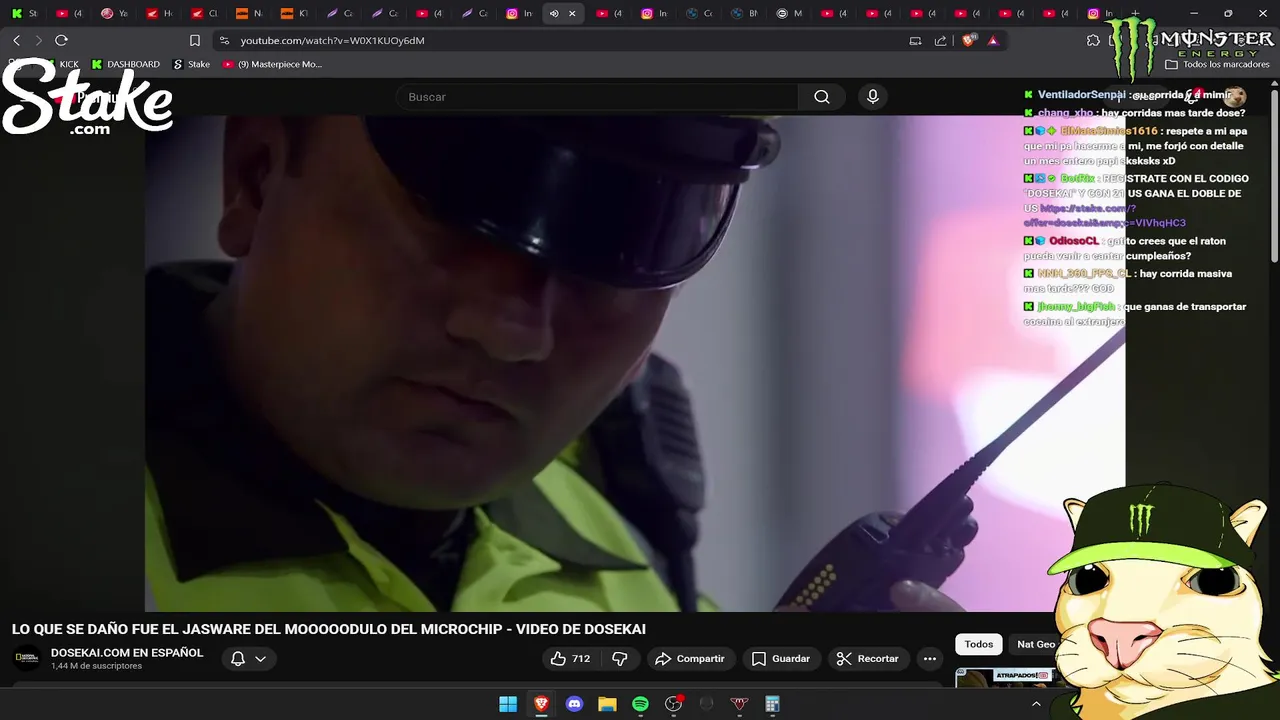The image size is (1280, 720).
Task: Reload the YouTube page
Action: [61, 40]
